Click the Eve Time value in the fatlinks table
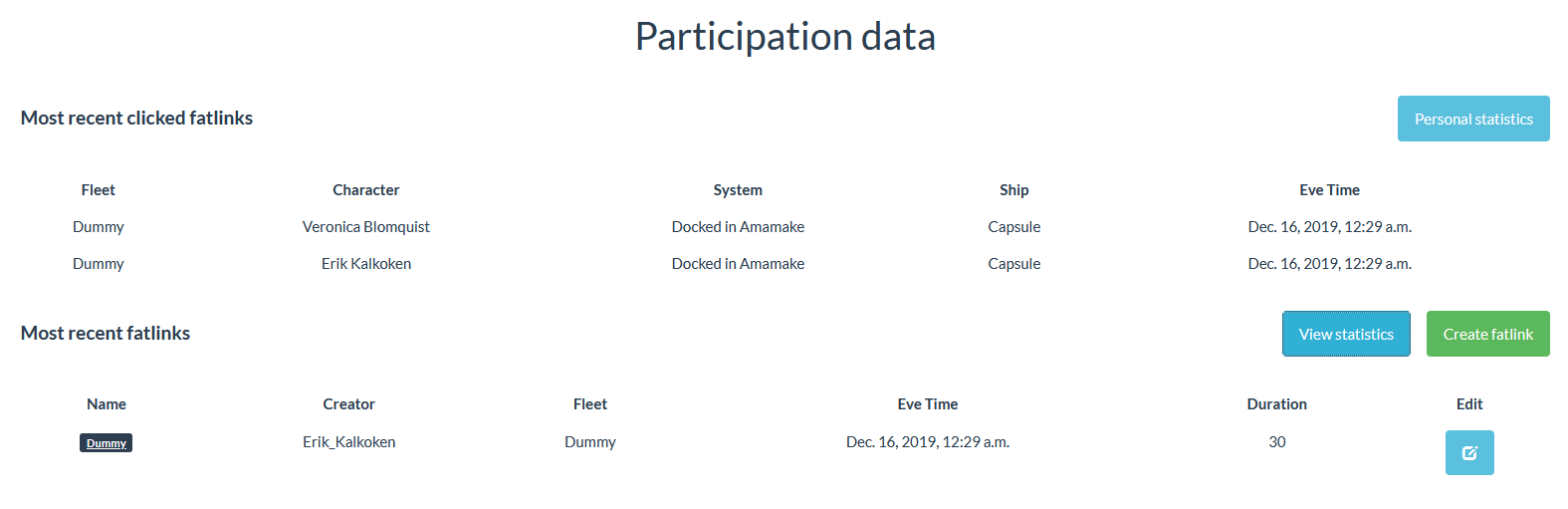1568x509 pixels. pos(927,442)
